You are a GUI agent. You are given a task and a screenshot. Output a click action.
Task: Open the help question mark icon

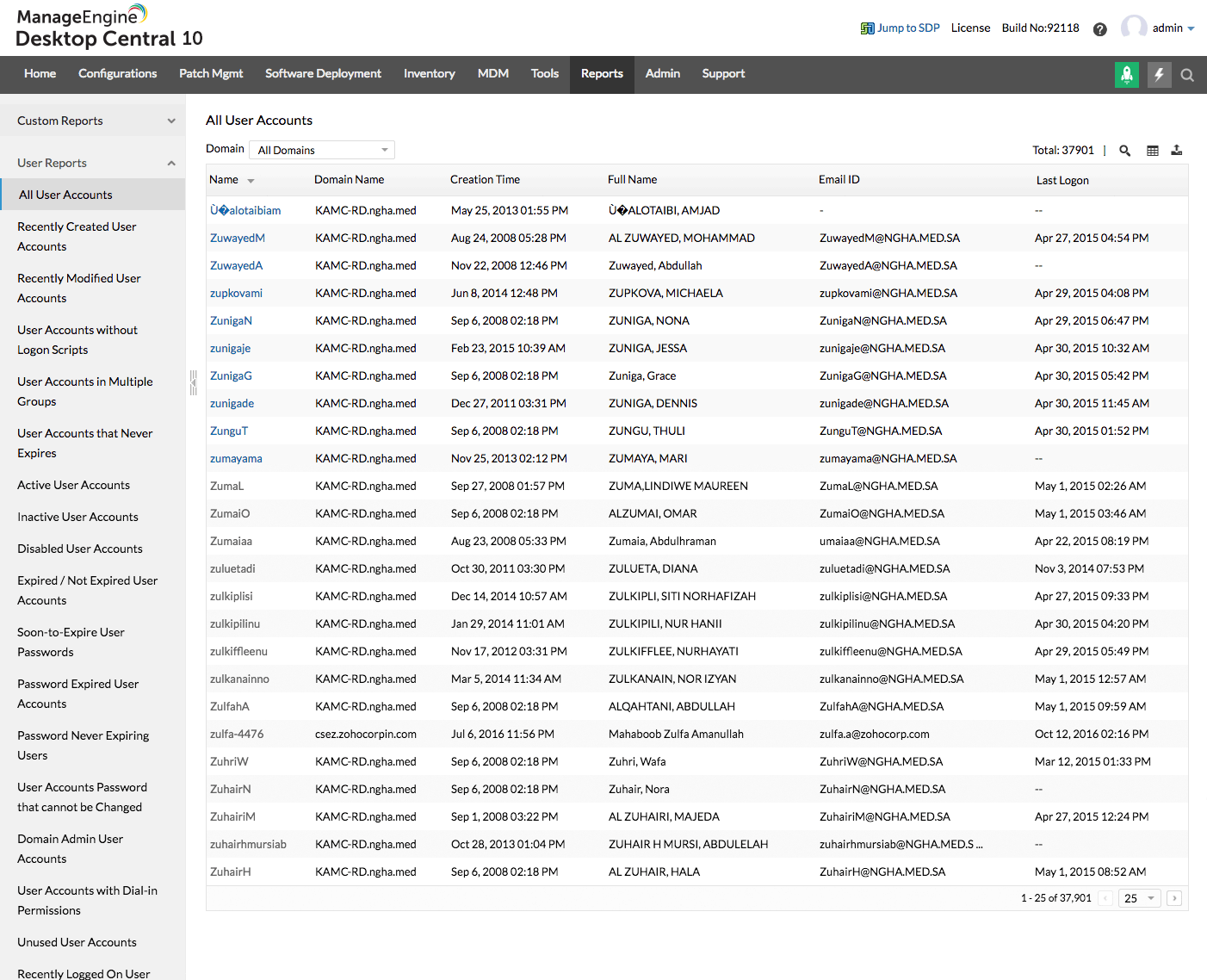click(x=1099, y=29)
